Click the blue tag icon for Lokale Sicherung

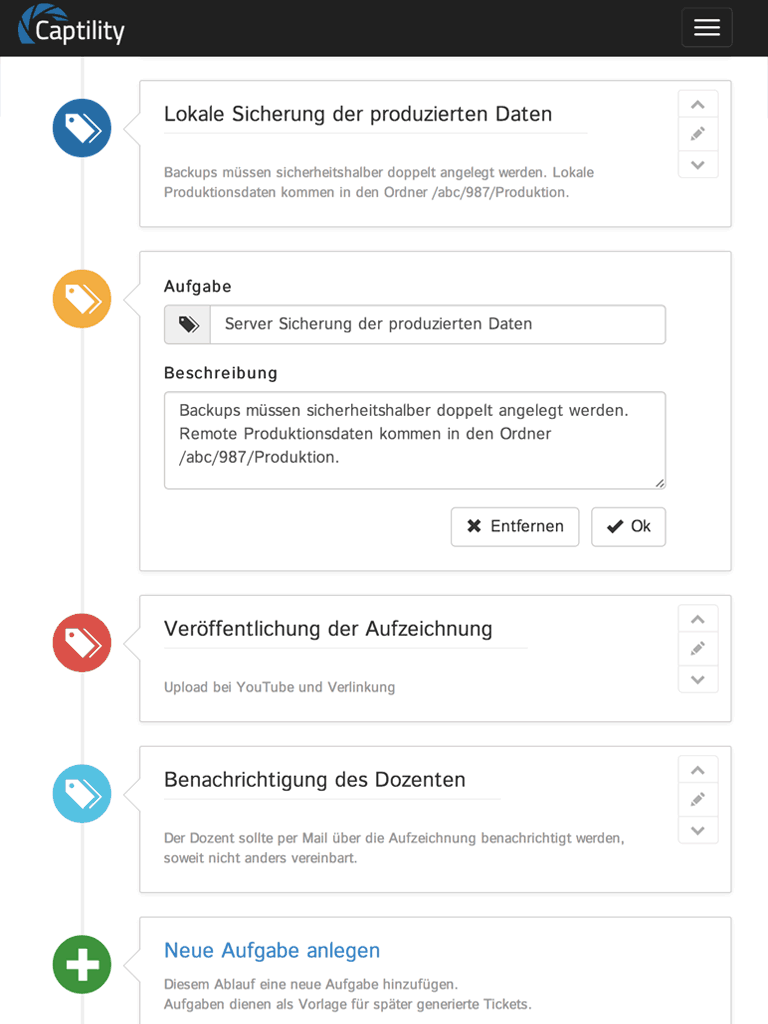coord(82,128)
